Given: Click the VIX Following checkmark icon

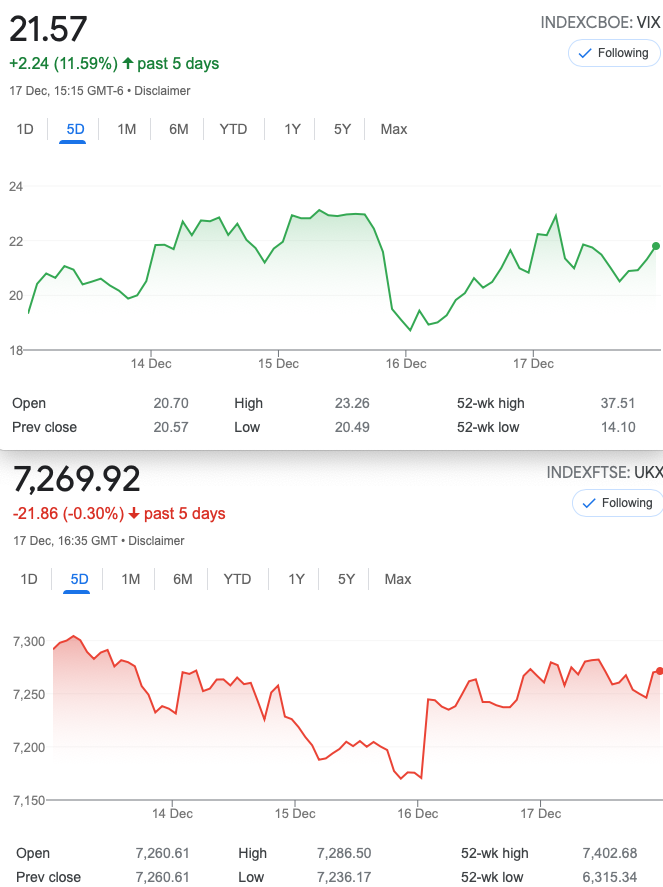Looking at the screenshot, I should pyautogui.click(x=585, y=53).
